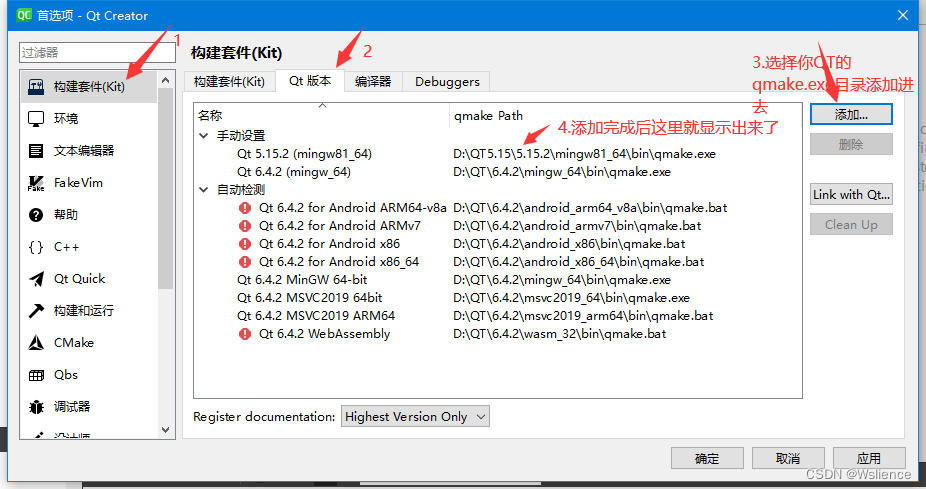
Task: Click the 过滤器 filter input field
Action: click(x=97, y=52)
